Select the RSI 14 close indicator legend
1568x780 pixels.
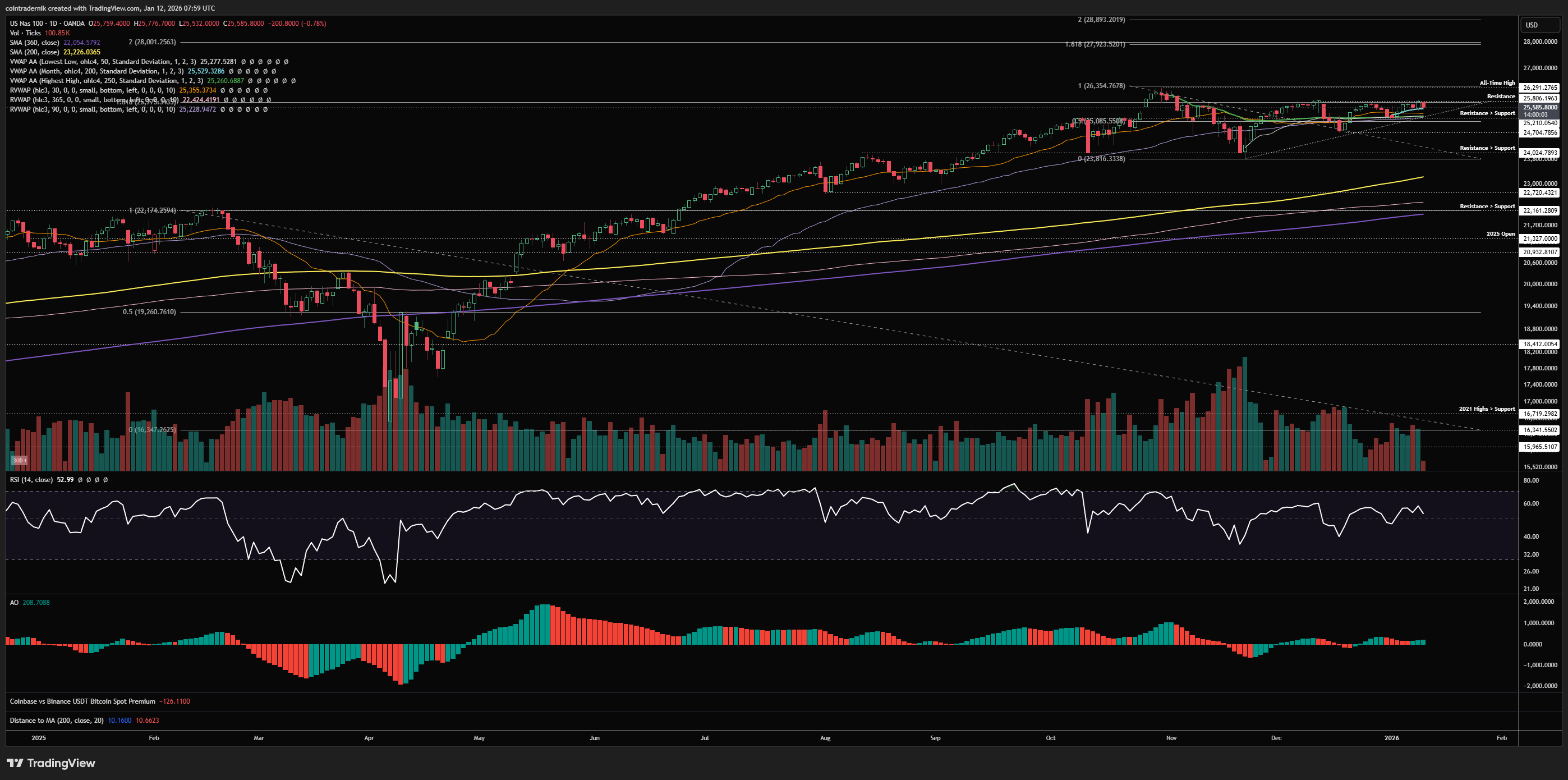[x=31, y=480]
